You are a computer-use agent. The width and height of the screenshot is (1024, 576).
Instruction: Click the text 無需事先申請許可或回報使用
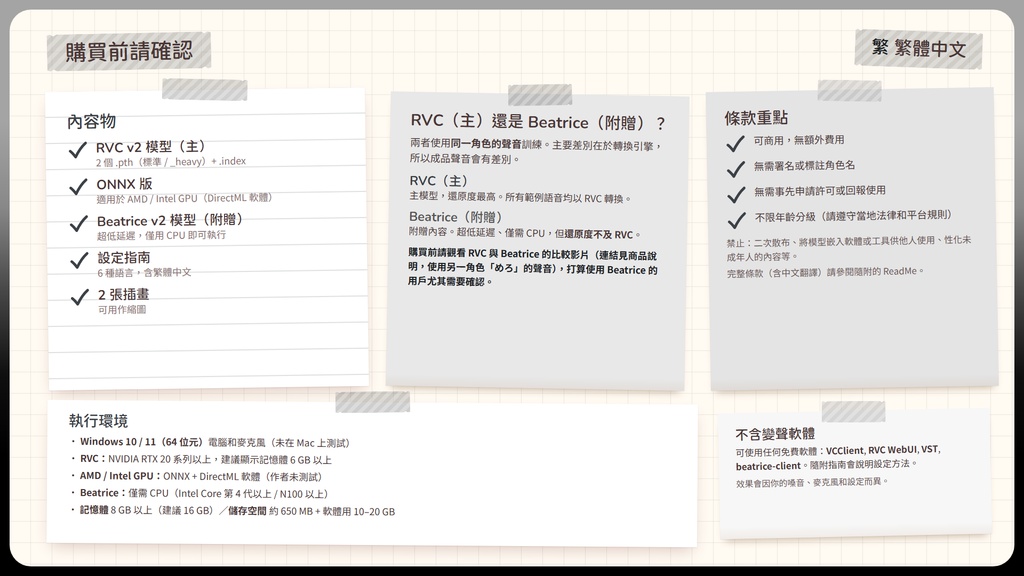tap(820, 191)
